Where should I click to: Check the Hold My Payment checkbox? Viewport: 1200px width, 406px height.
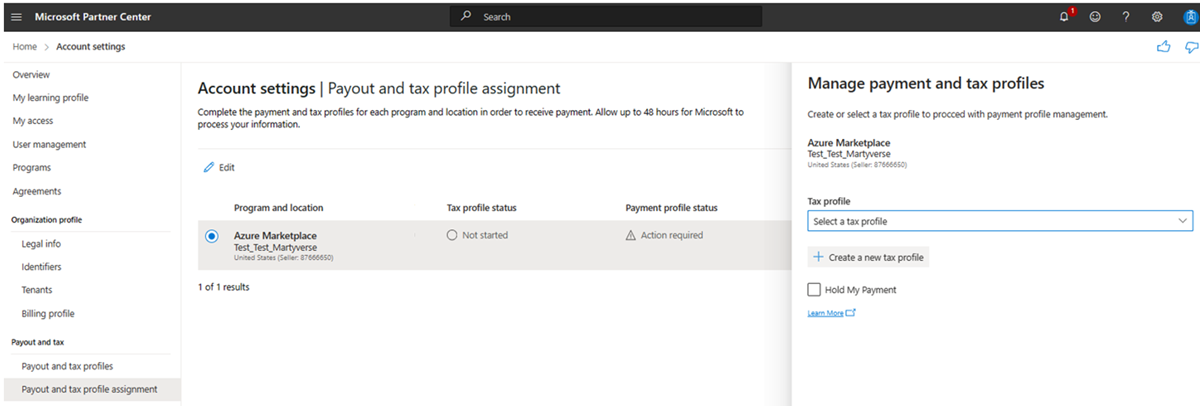815,290
